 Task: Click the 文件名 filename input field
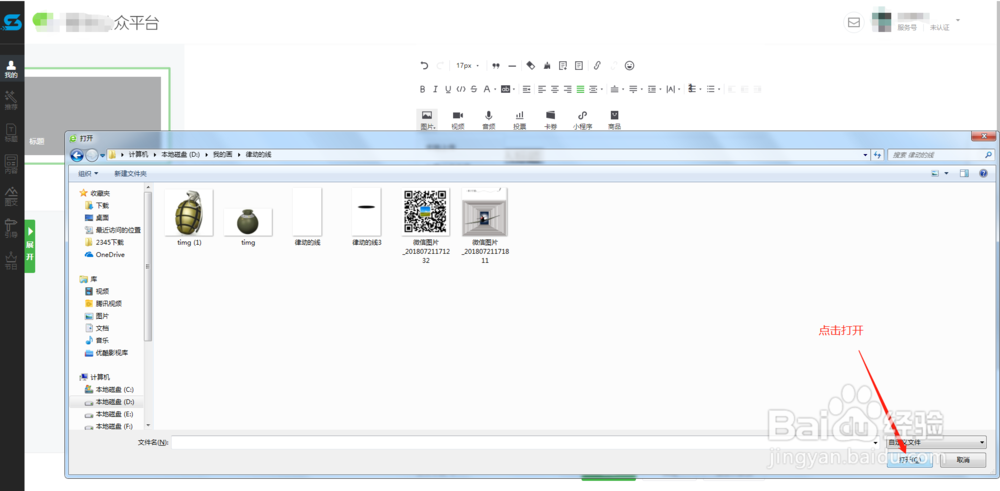526,442
